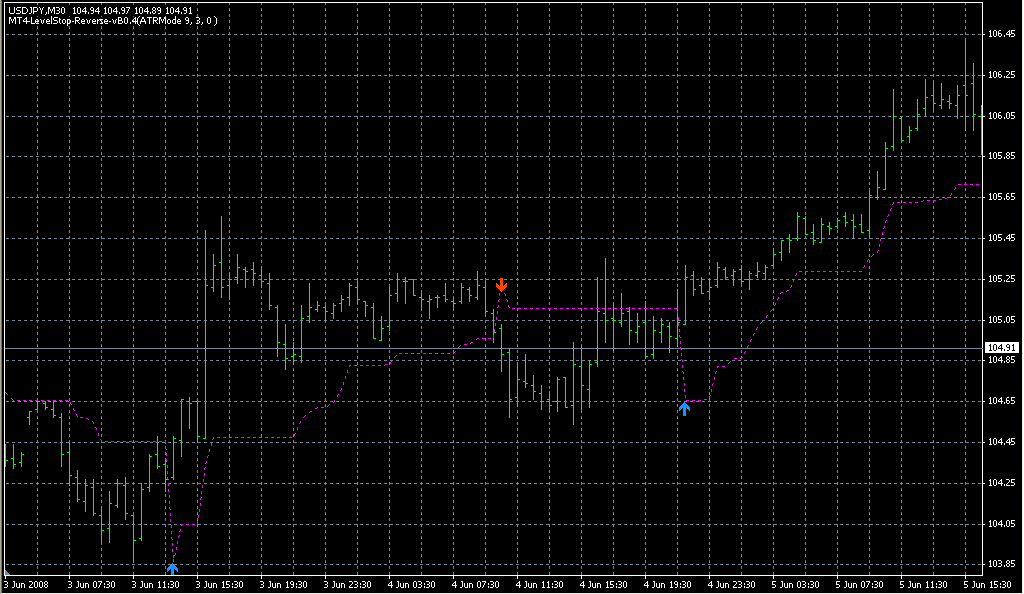Select the 4 Jun 15:30 time label
Screen dimensions: 1024x594
[605, 585]
